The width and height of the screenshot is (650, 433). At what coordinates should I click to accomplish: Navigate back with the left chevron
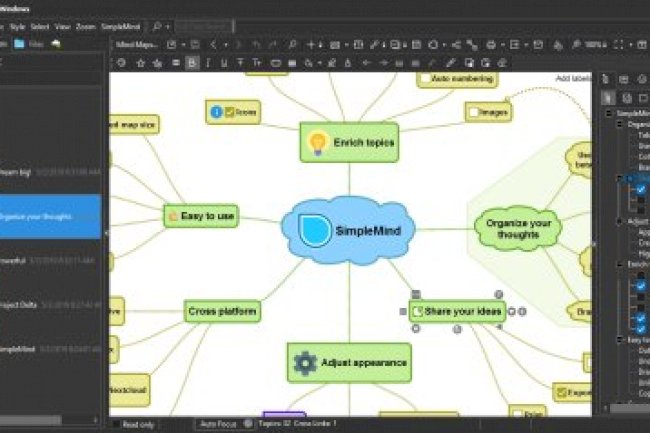tap(213, 45)
